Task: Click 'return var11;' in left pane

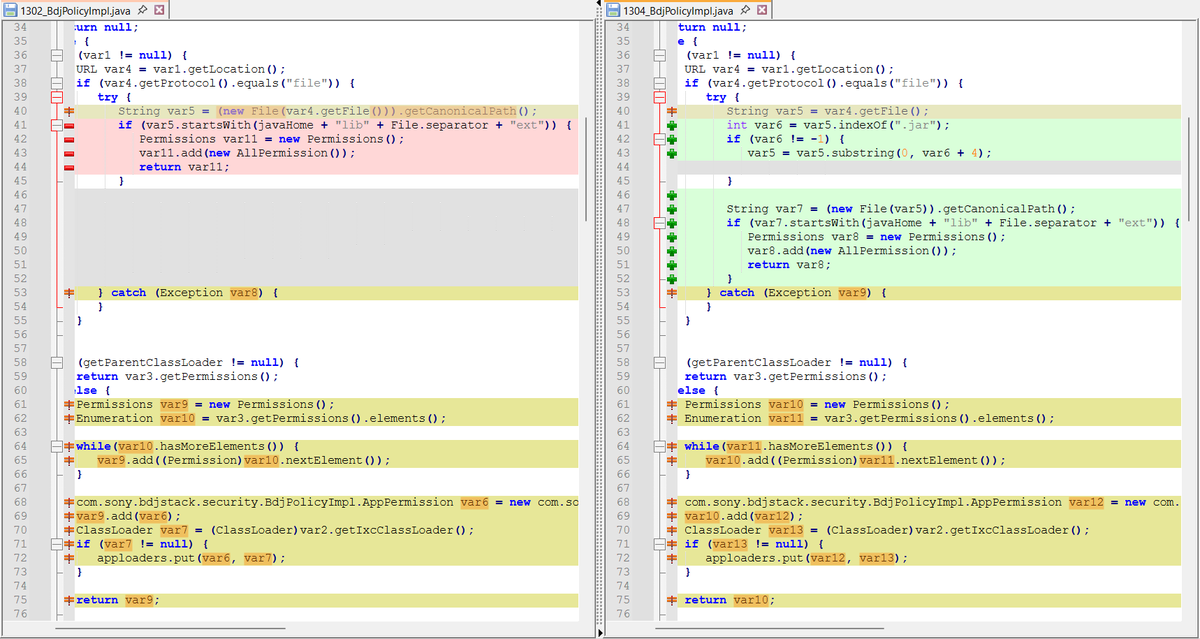Action: pos(184,167)
